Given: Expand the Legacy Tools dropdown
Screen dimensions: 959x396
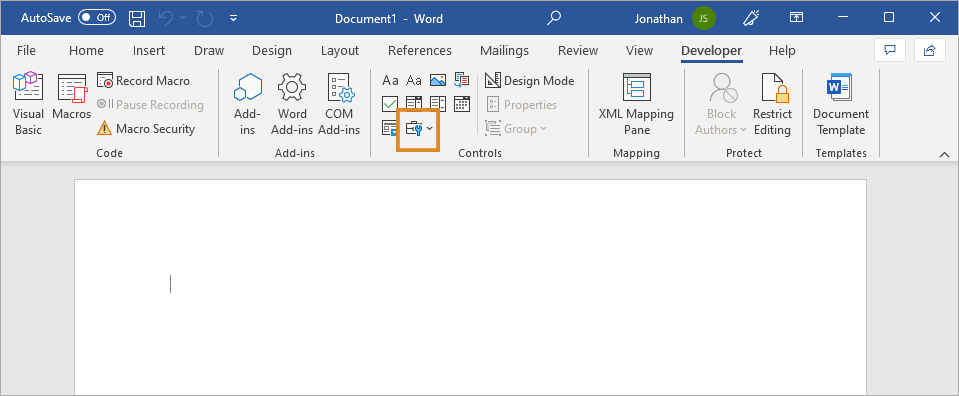Looking at the screenshot, I should point(419,129).
